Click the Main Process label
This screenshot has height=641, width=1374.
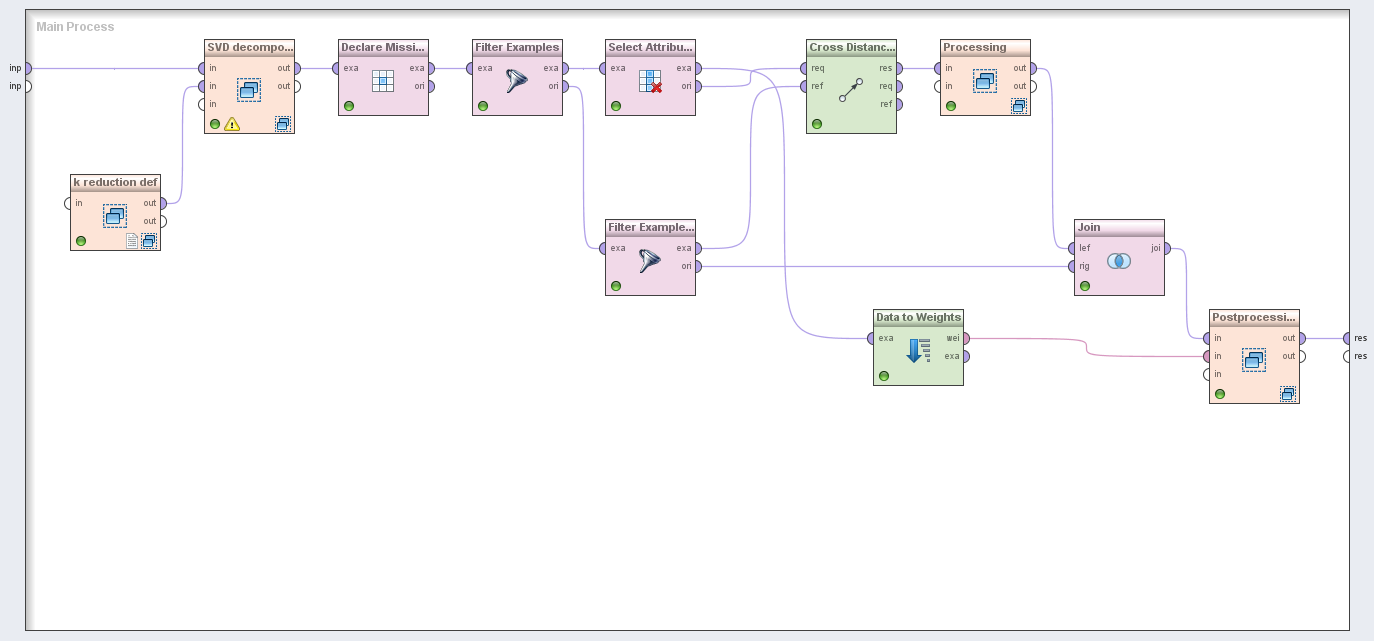75,27
